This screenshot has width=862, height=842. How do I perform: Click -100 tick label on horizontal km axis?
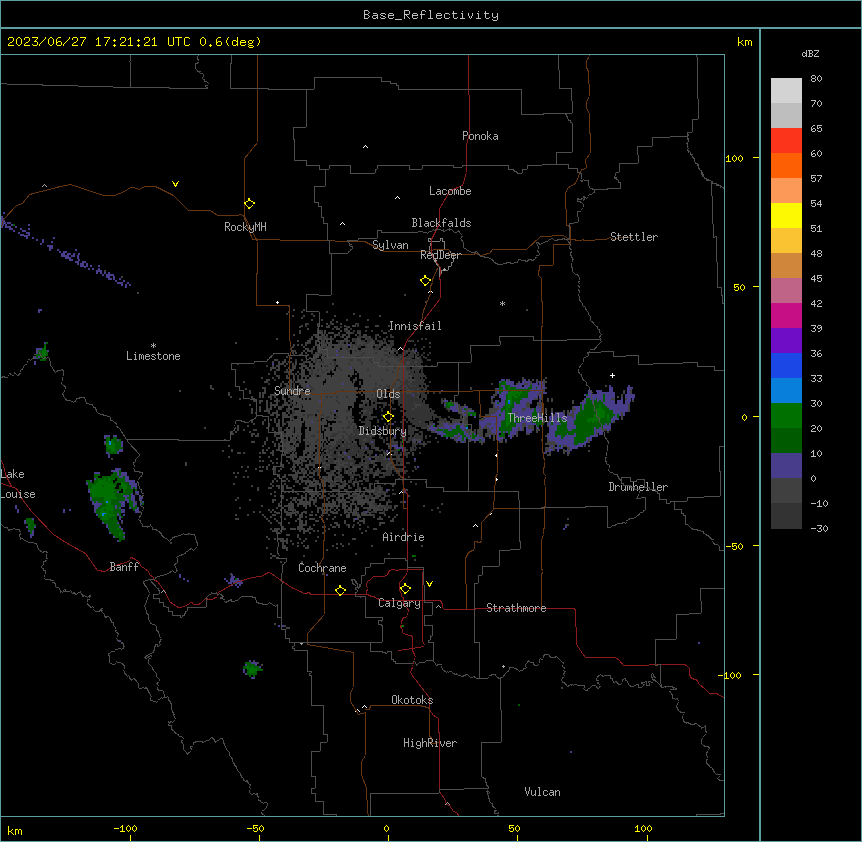pos(125,828)
